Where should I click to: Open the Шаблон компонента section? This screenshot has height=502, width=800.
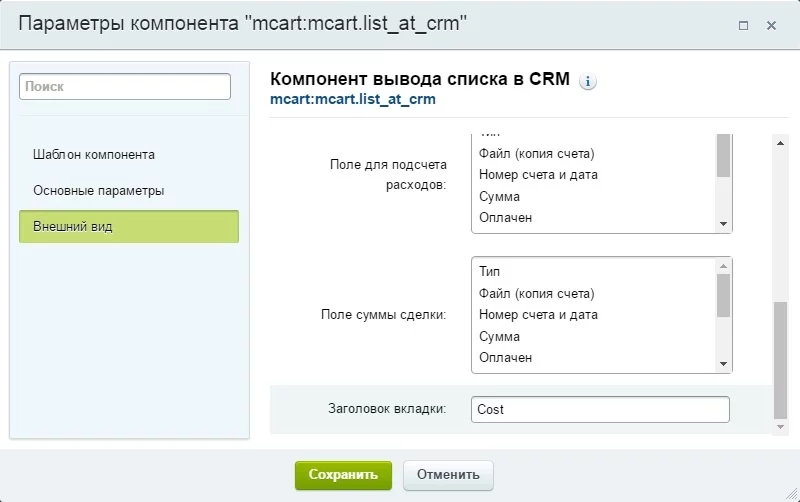click(x=94, y=155)
